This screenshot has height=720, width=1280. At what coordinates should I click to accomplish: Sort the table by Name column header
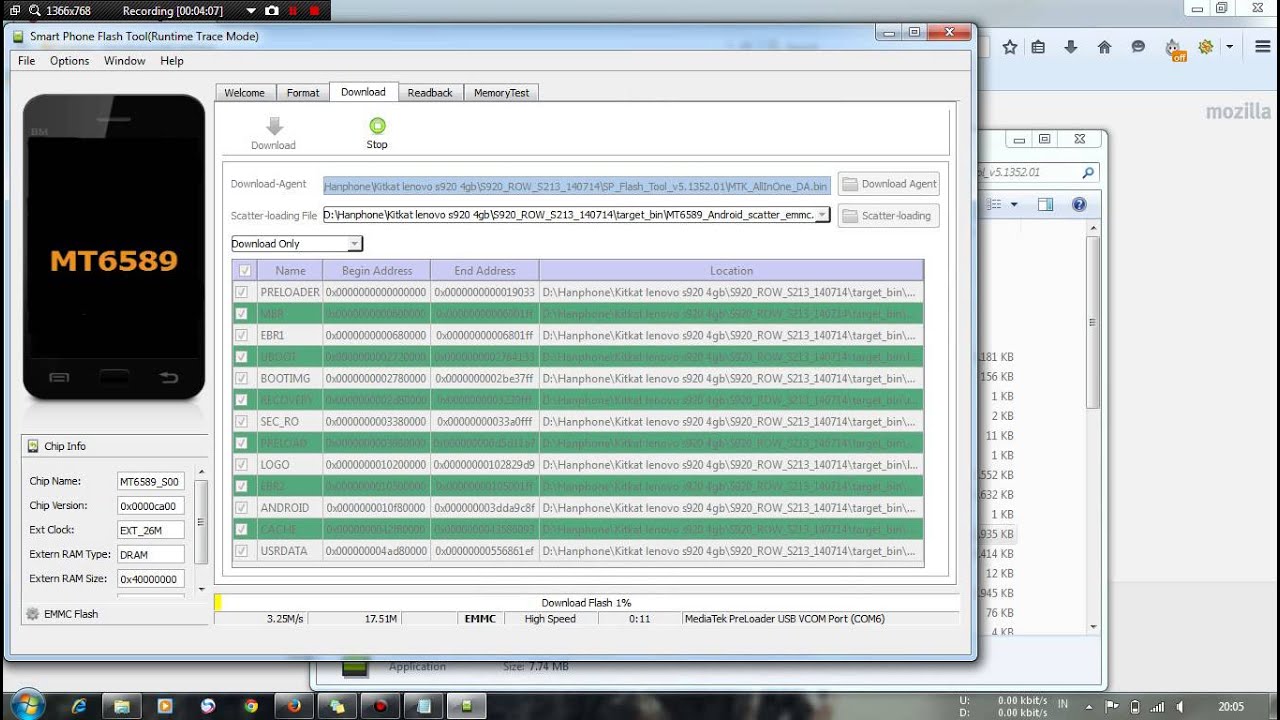290,270
